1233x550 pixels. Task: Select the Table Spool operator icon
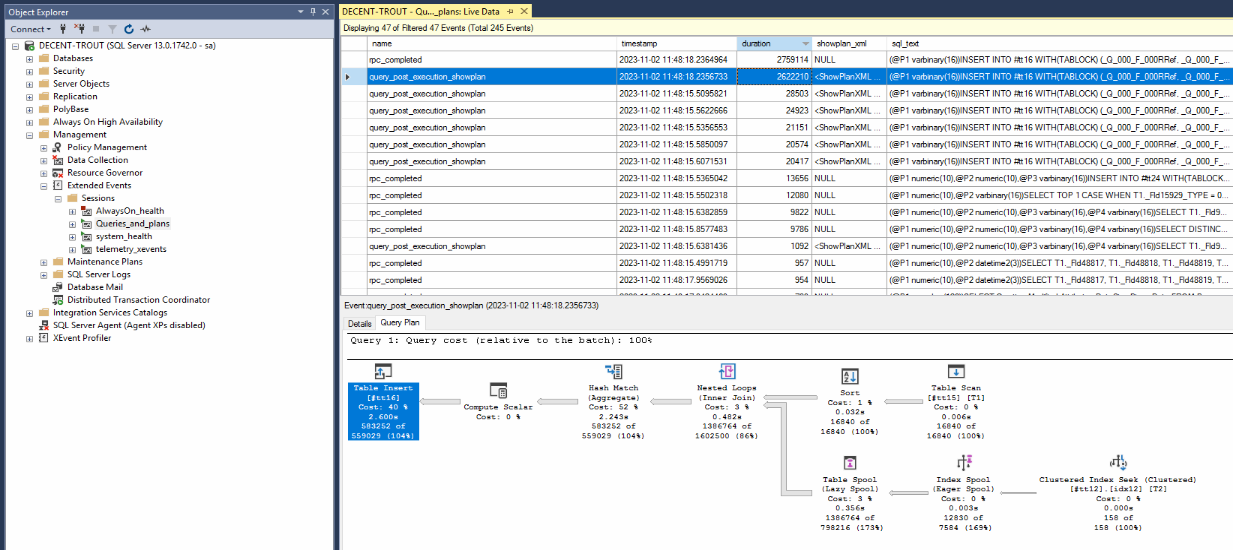coord(850,462)
